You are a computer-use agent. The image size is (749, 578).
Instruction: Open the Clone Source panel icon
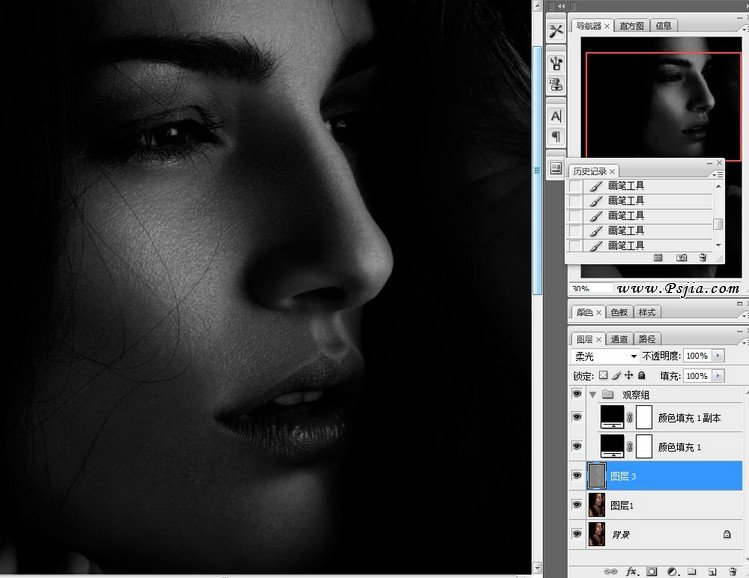[x=556, y=86]
